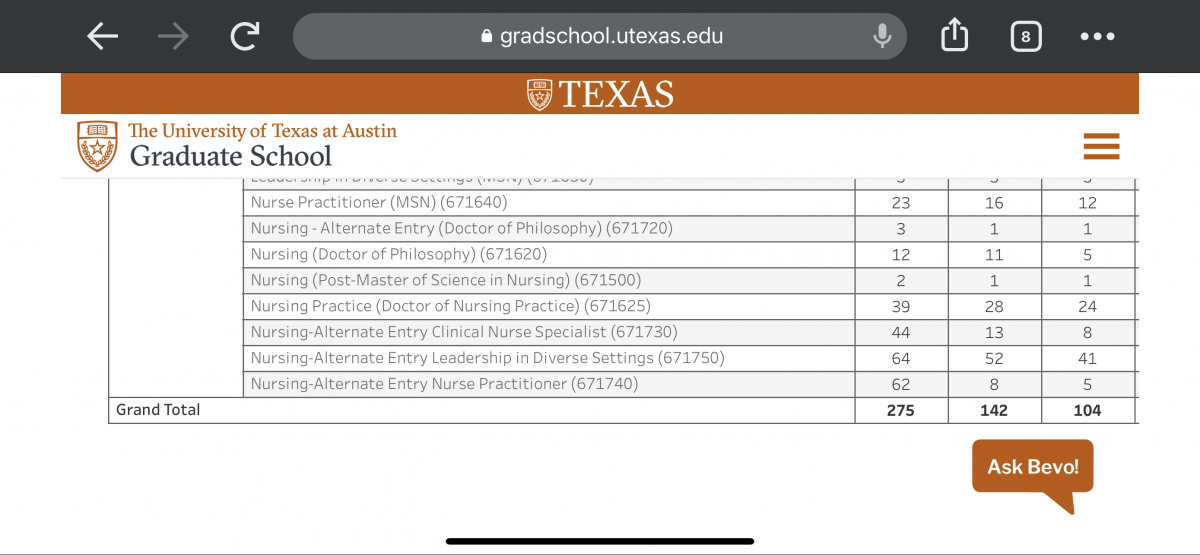Click the TEXAS banner logo
Screen dimensions: 1200x555
[x=600, y=94]
